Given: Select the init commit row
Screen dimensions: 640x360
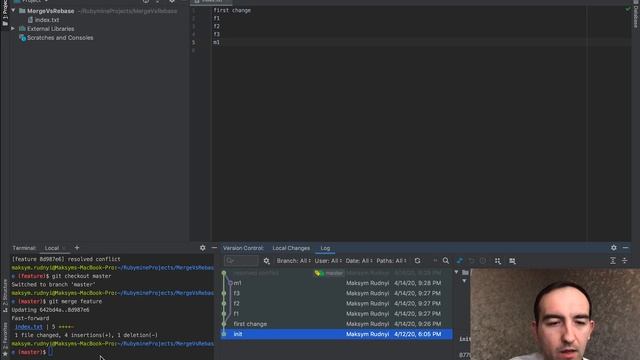Looking at the screenshot, I should [x=336, y=334].
